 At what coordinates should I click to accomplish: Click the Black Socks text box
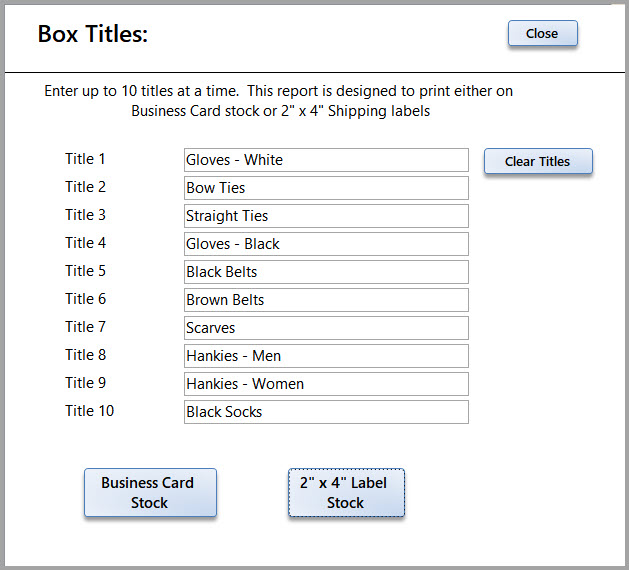coord(326,412)
